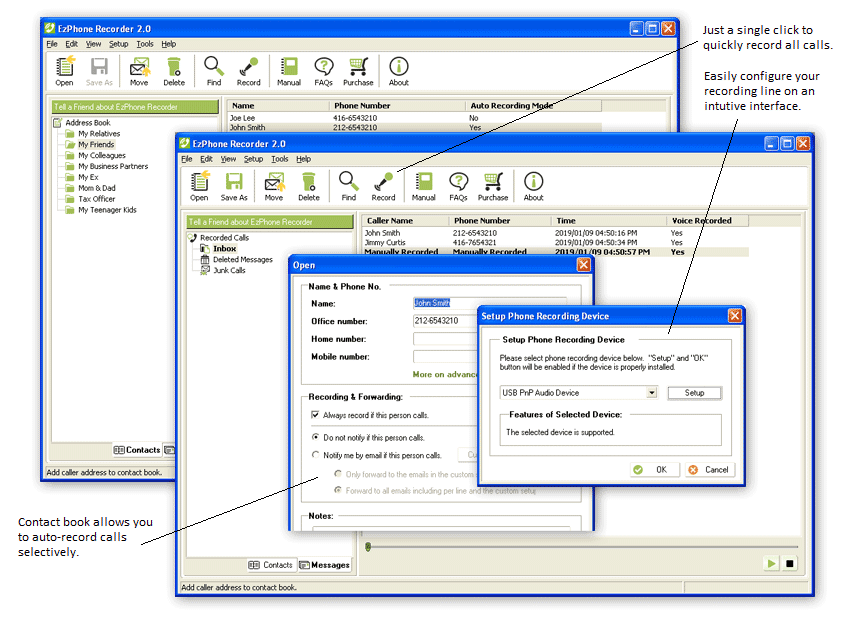Select Forward to all emails option
This screenshot has width=860, height=620.
338,490
